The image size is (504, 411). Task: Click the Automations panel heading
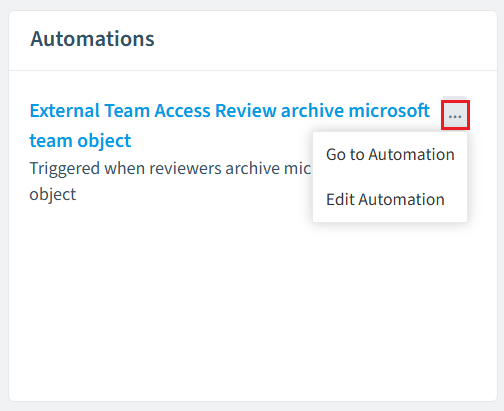[x=92, y=39]
